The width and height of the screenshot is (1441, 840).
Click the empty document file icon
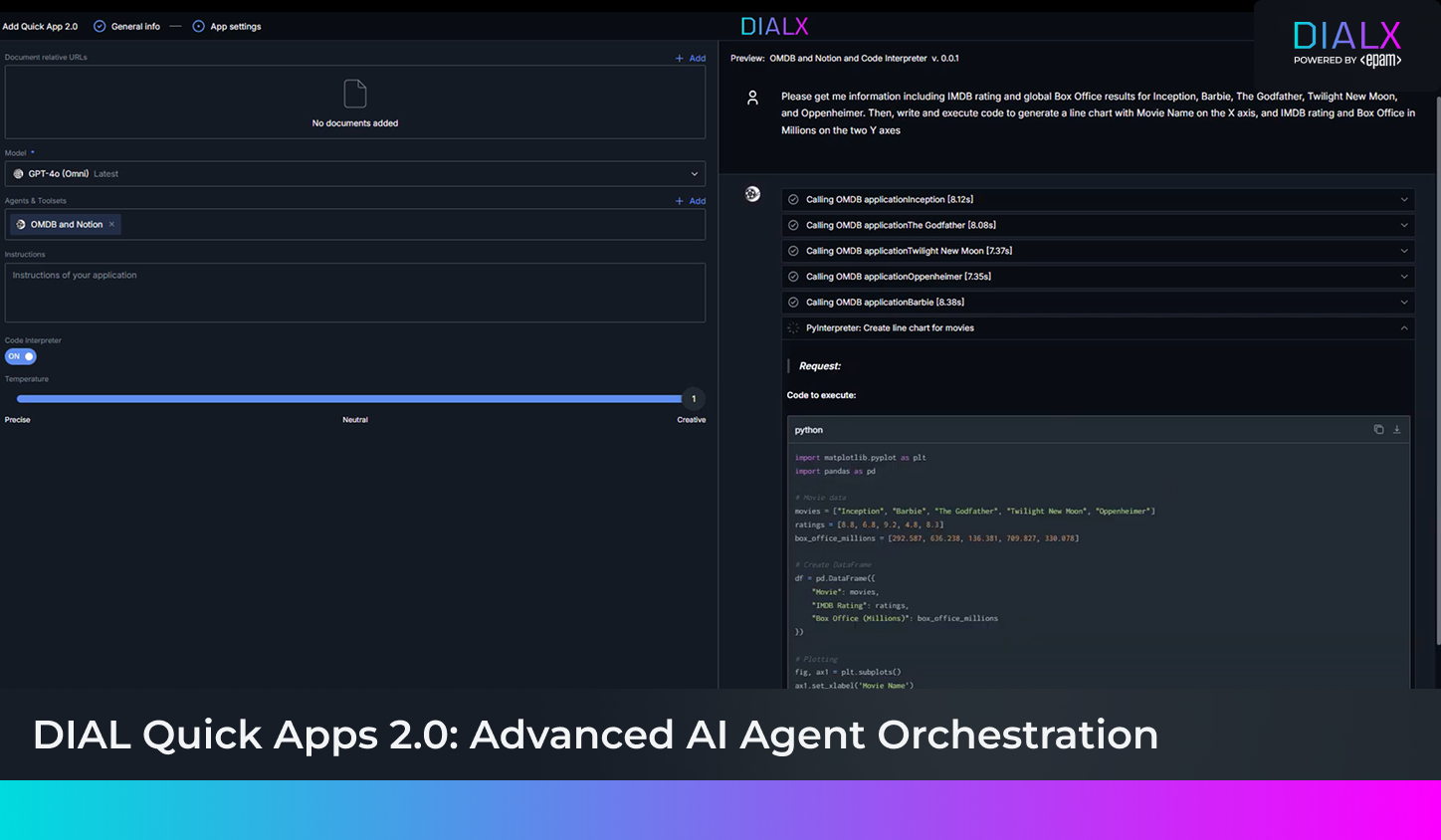pos(355,95)
